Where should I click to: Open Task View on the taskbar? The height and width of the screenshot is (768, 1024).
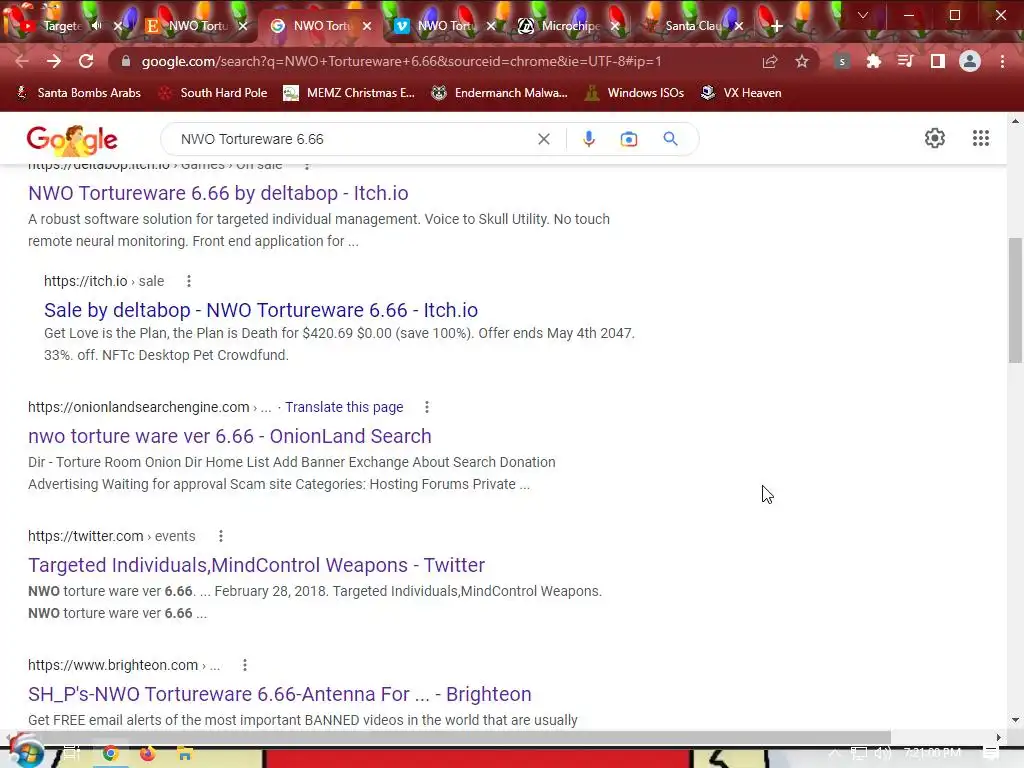point(71,753)
